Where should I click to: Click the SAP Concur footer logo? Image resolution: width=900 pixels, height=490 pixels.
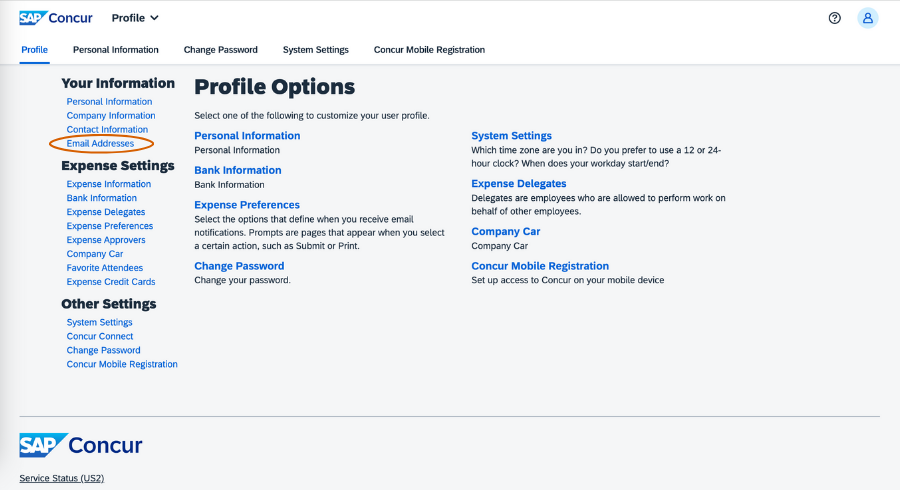(x=81, y=445)
